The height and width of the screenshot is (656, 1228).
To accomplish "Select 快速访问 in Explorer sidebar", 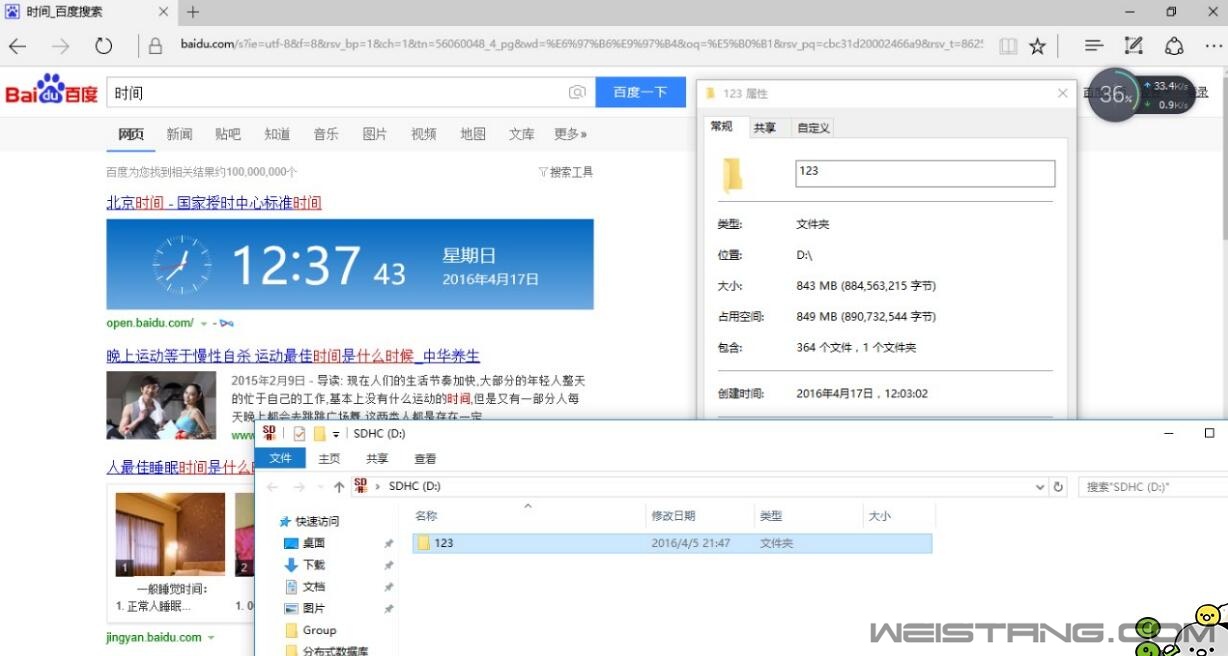I will 309,521.
